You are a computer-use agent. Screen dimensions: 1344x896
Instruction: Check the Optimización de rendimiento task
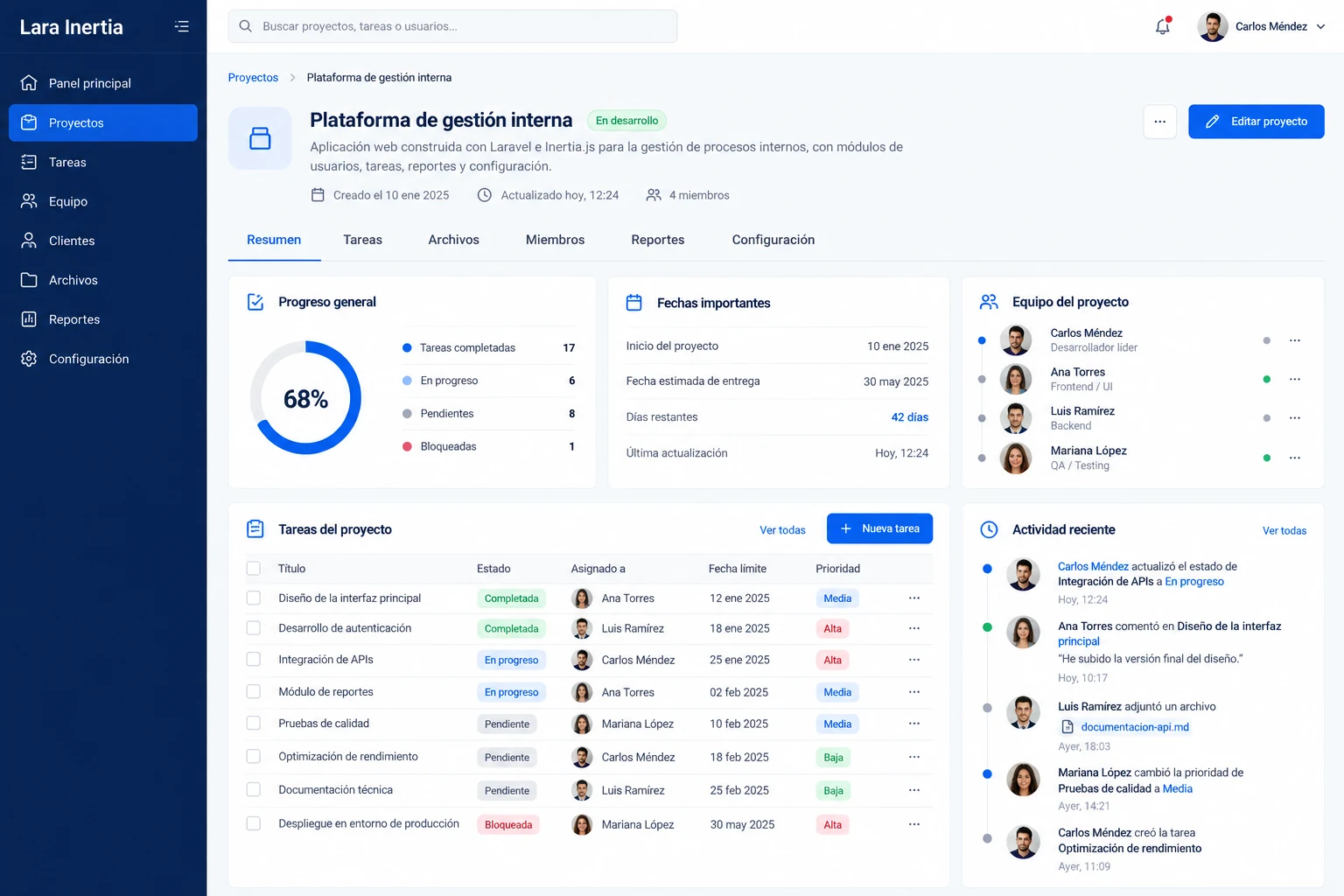pyautogui.click(x=254, y=757)
